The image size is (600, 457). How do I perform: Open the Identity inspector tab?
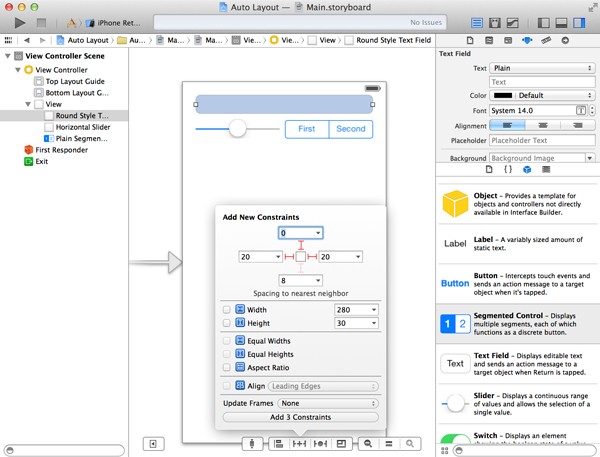(x=508, y=40)
